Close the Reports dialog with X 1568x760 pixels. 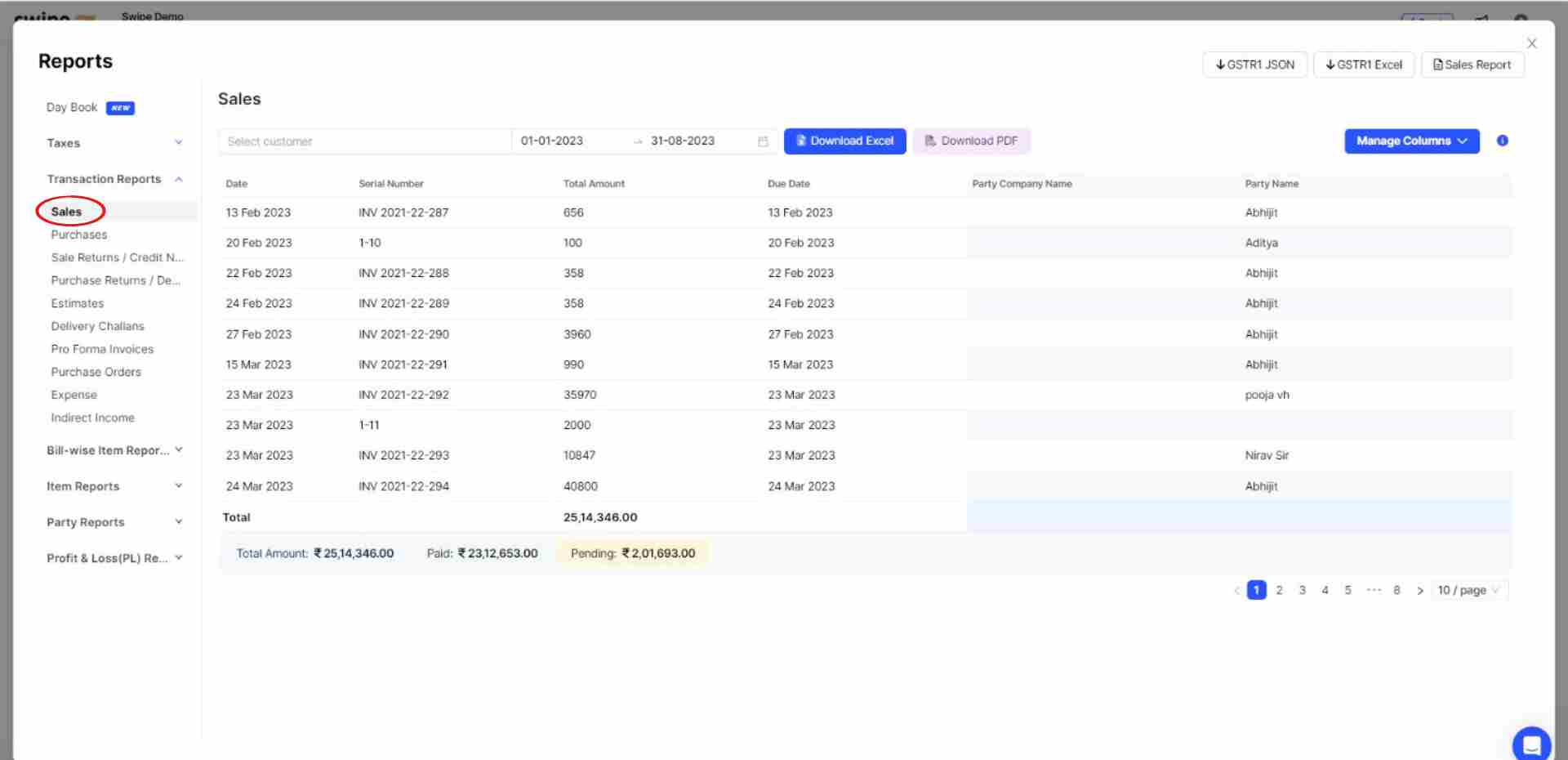click(1531, 43)
